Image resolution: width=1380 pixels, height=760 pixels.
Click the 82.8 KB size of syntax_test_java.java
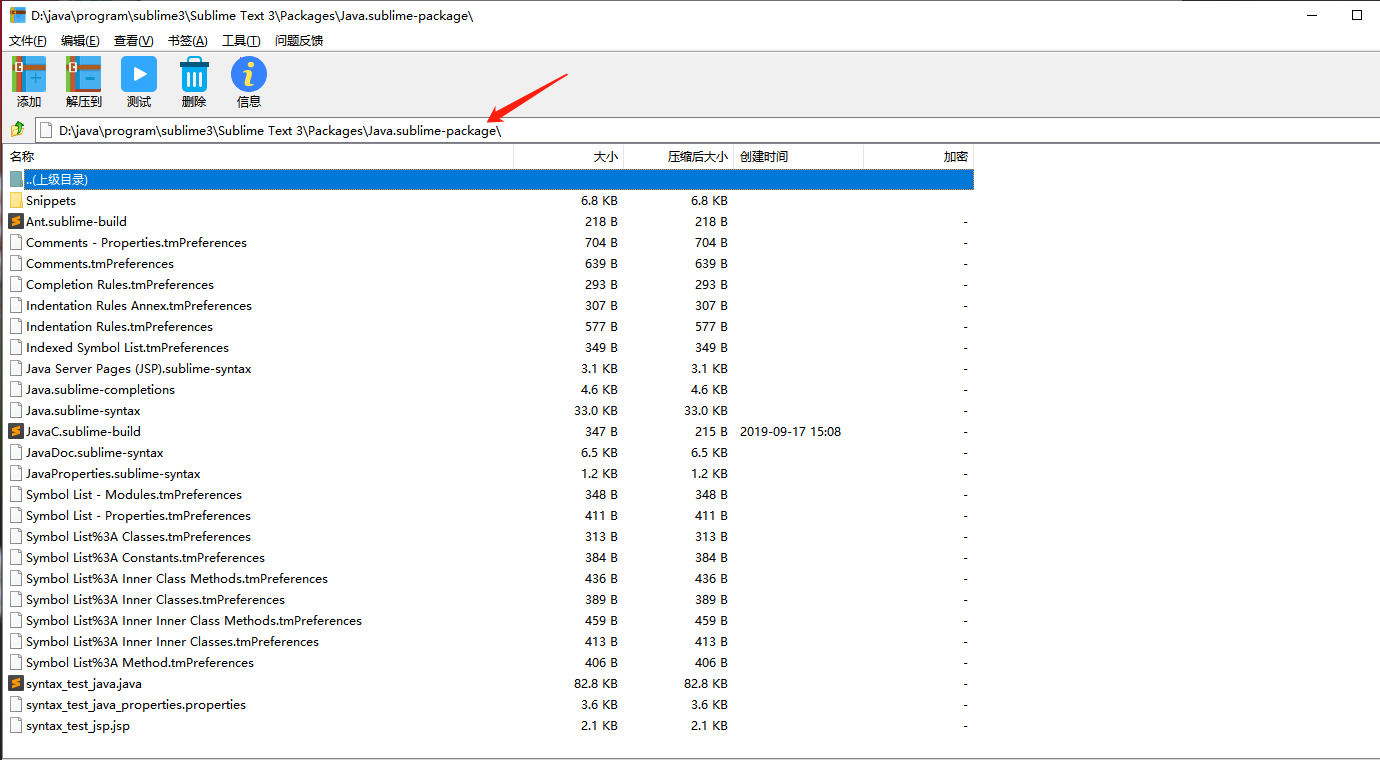point(596,684)
